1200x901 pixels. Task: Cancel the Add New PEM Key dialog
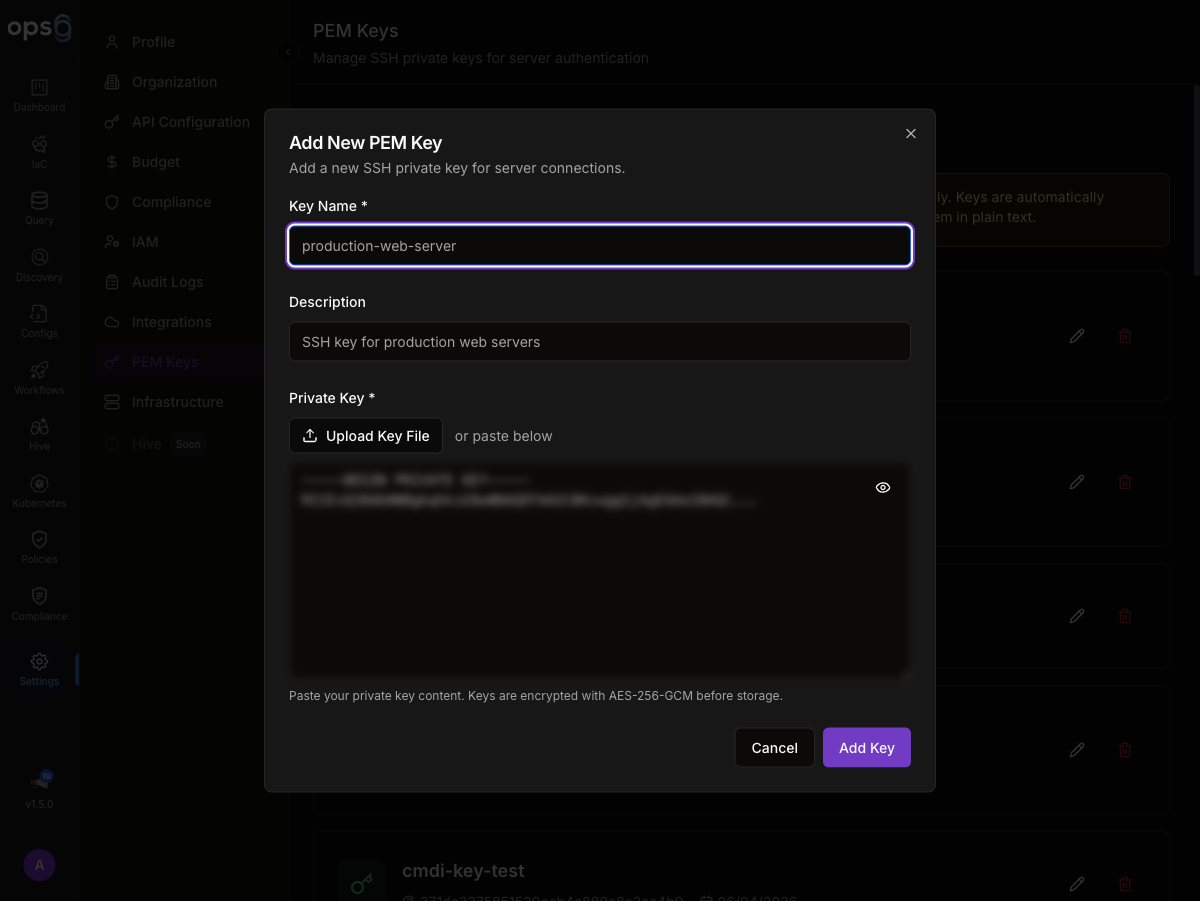[774, 747]
